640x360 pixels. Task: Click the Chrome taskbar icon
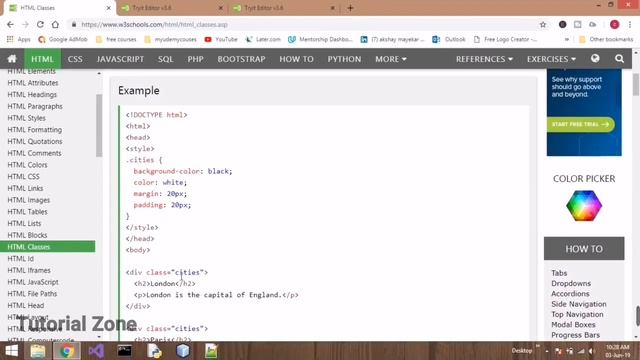pos(67,351)
